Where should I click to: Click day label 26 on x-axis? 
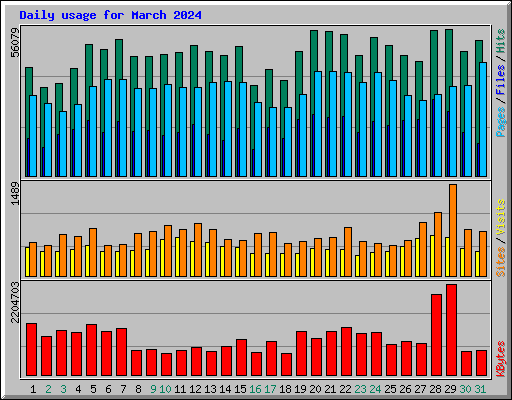[x=405, y=389]
